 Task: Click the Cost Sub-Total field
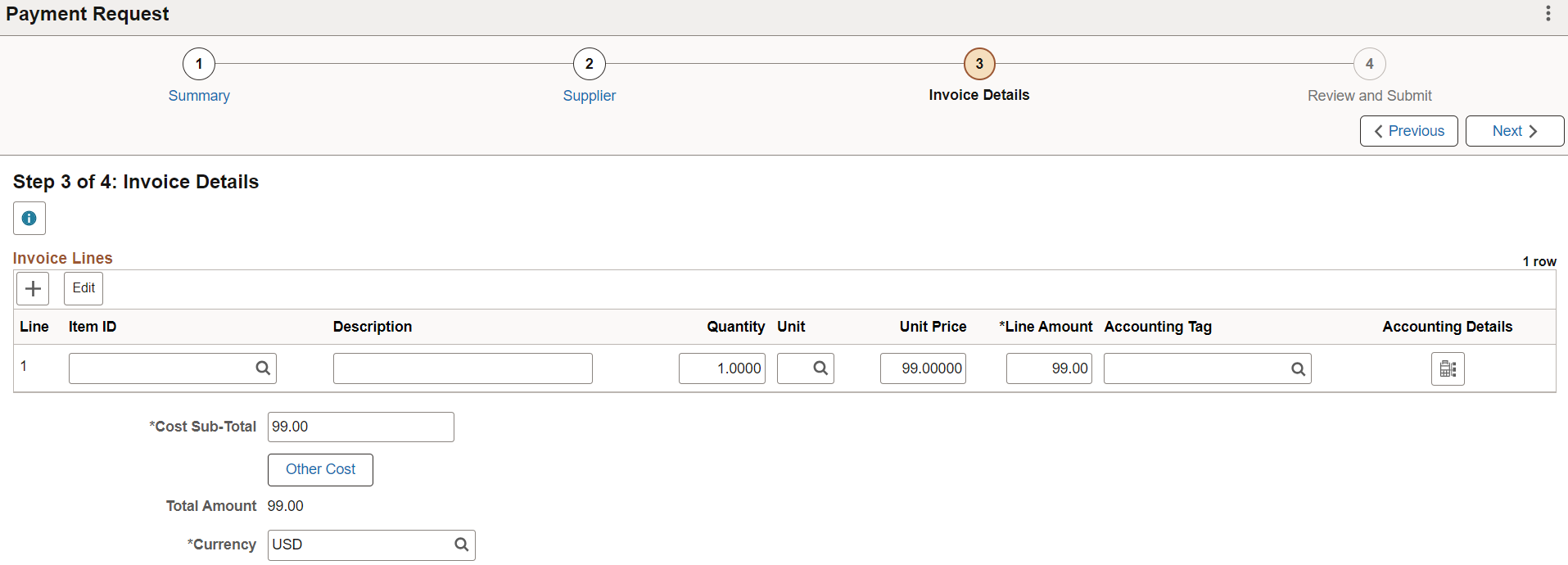tap(361, 427)
